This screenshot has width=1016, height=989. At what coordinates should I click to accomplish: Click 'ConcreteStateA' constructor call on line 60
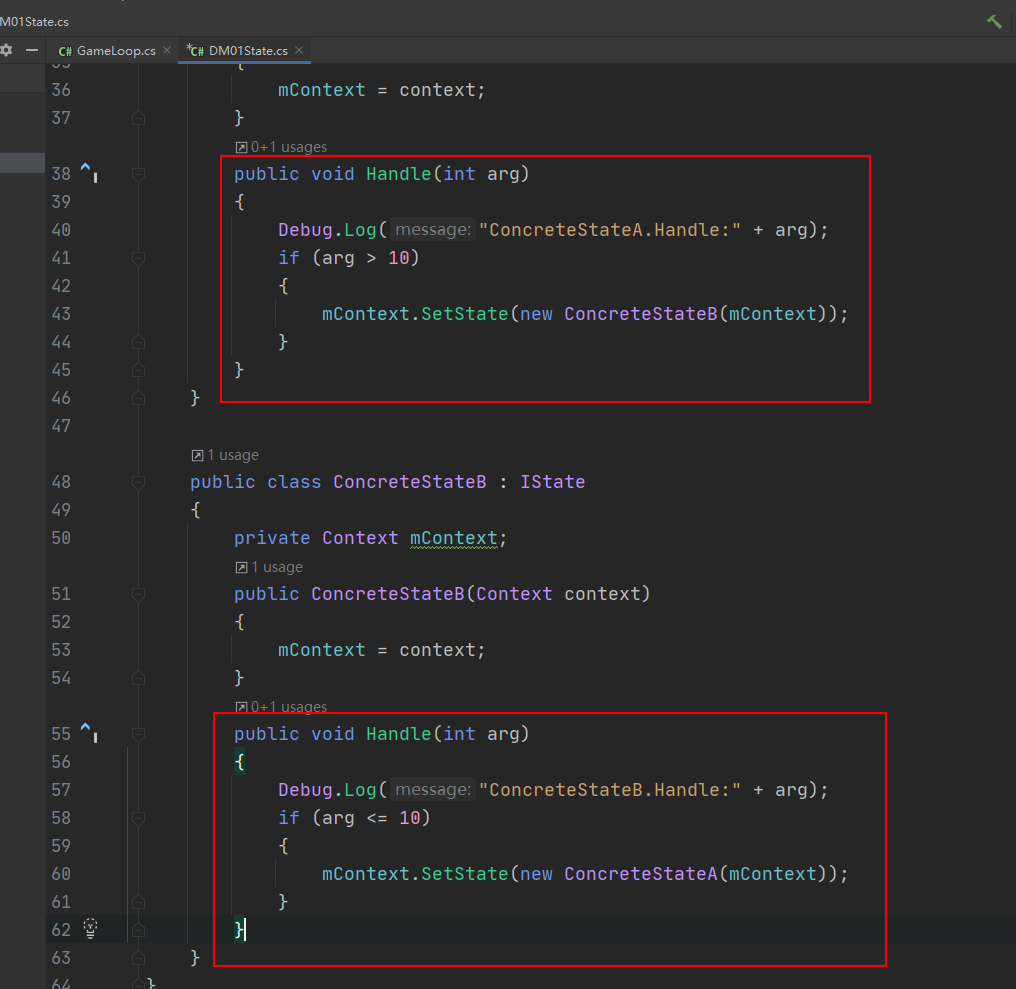point(640,874)
